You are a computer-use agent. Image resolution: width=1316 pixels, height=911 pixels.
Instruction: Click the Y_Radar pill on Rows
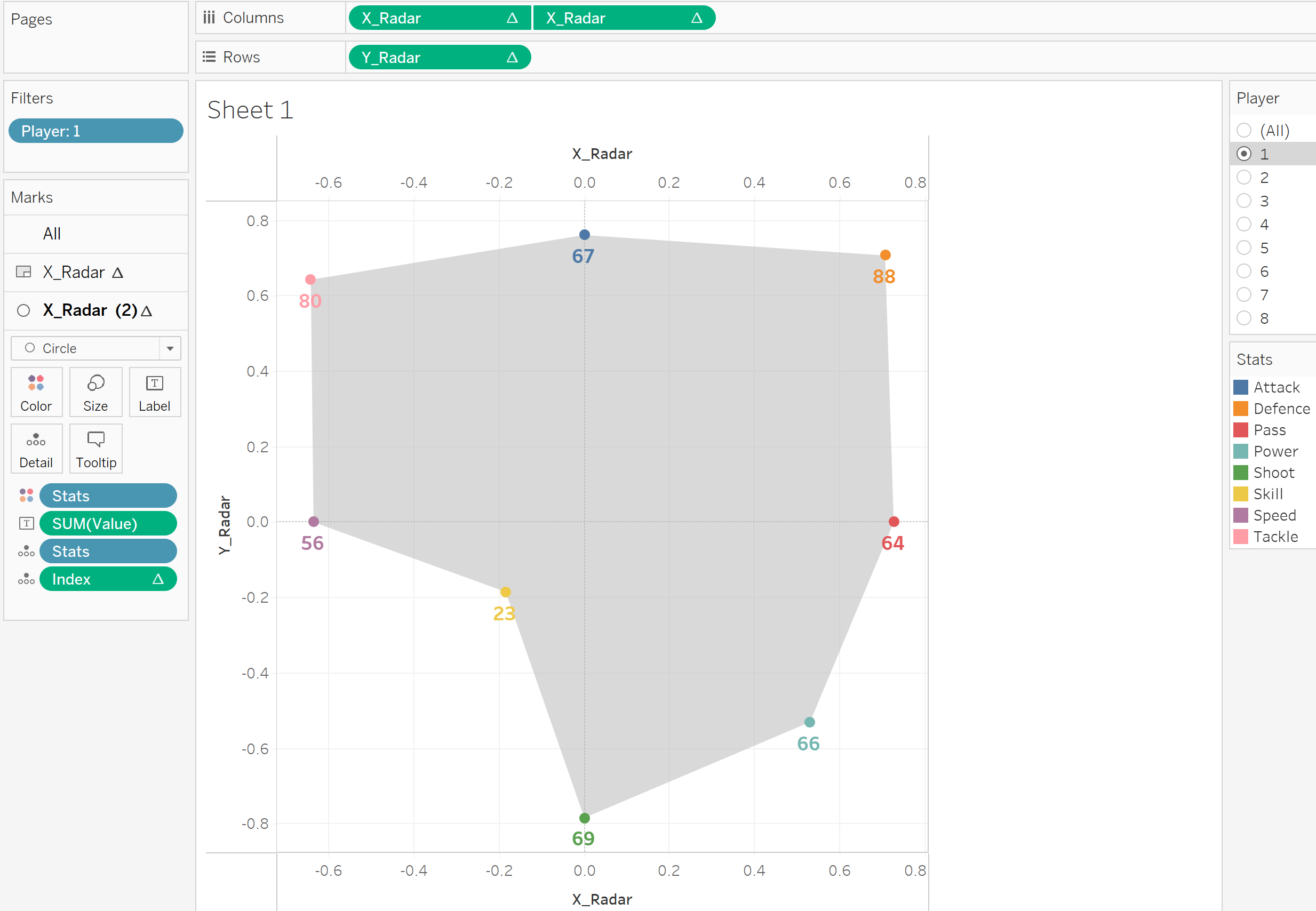(439, 57)
